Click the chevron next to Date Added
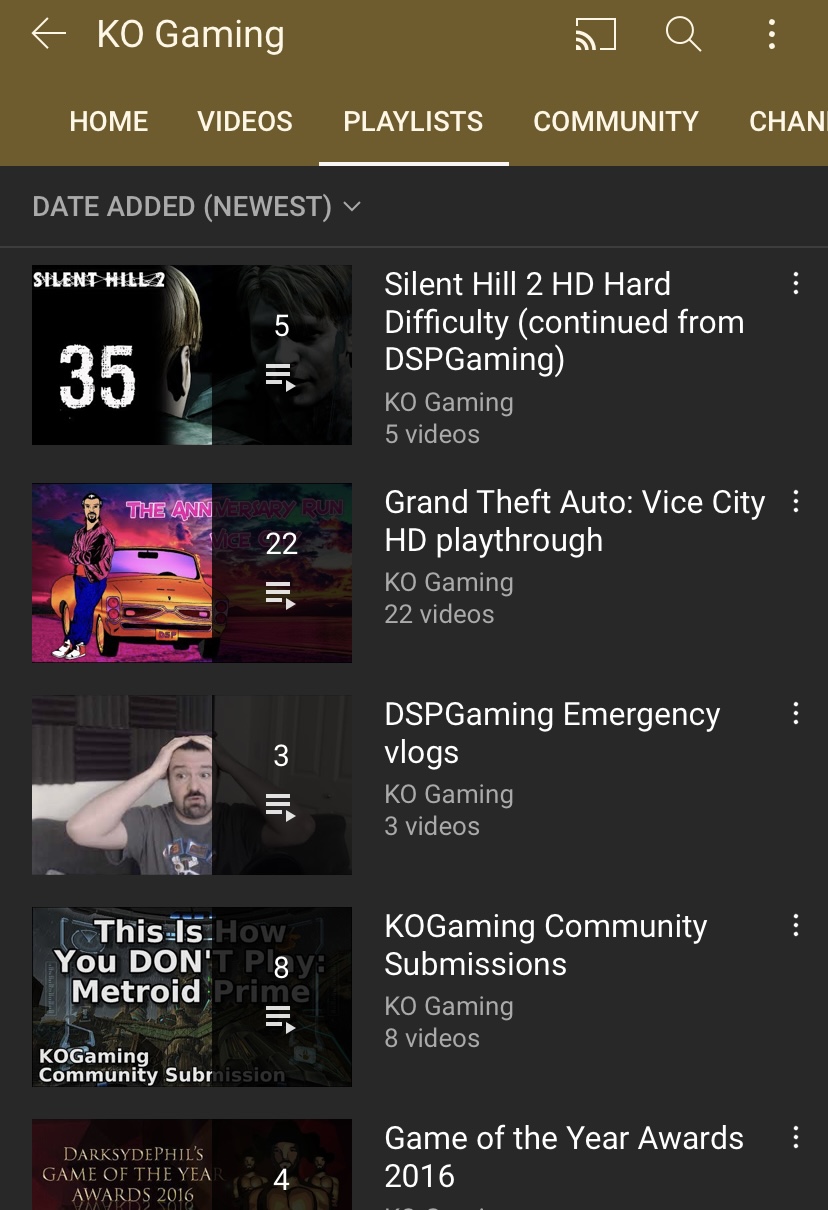This screenshot has width=828, height=1210. (351, 207)
